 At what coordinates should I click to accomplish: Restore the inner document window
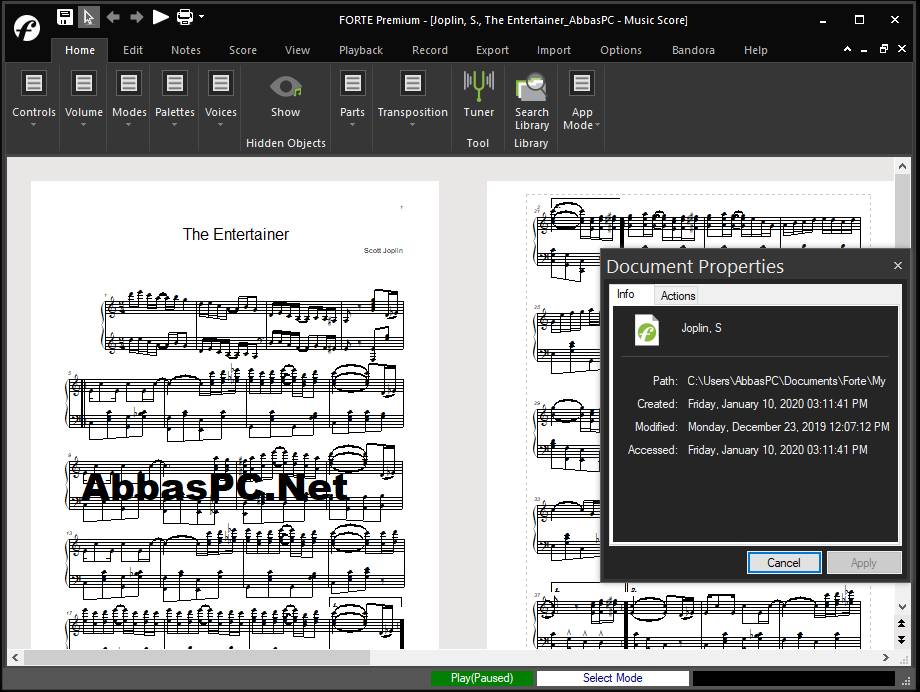tap(884, 49)
